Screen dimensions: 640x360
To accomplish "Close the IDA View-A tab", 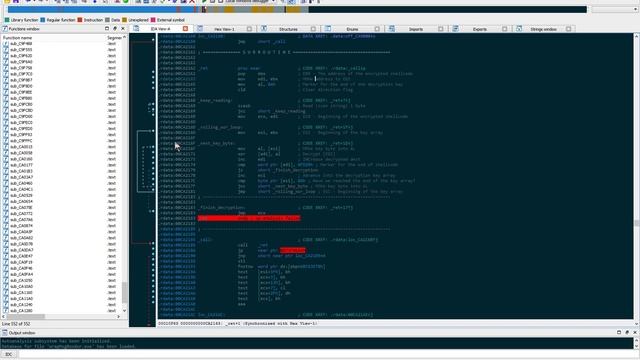I will (185, 29).
